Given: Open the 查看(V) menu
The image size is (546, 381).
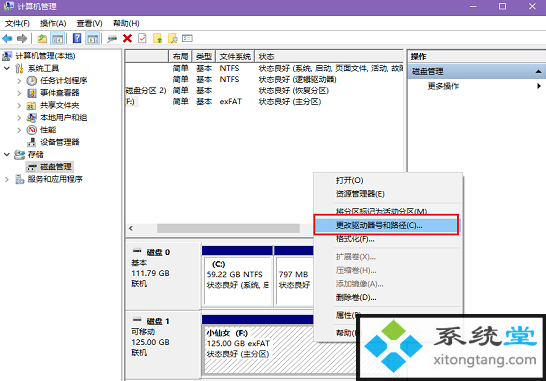Looking at the screenshot, I should coord(89,23).
